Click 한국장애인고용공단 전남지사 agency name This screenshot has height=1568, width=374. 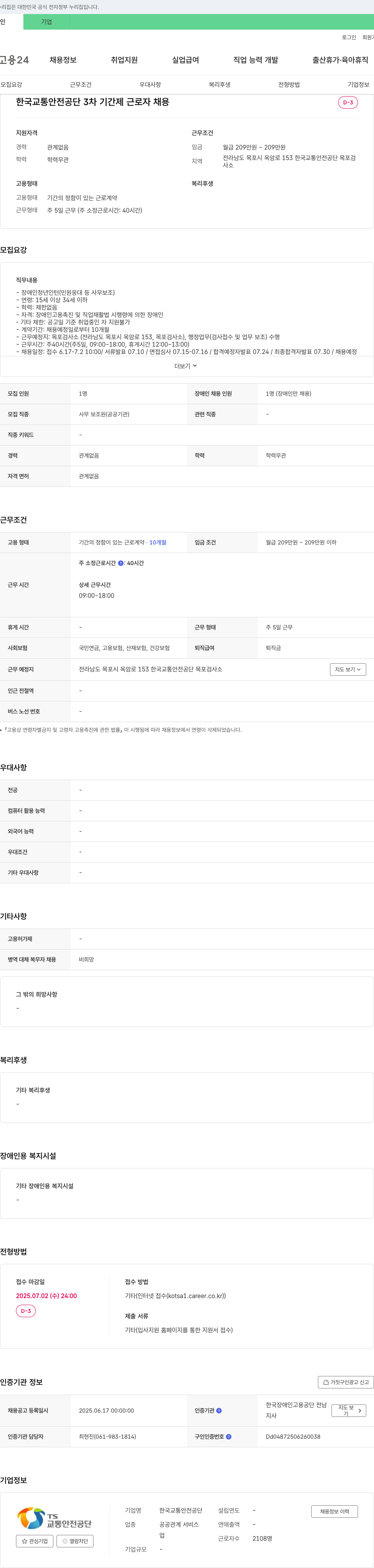[296, 1410]
